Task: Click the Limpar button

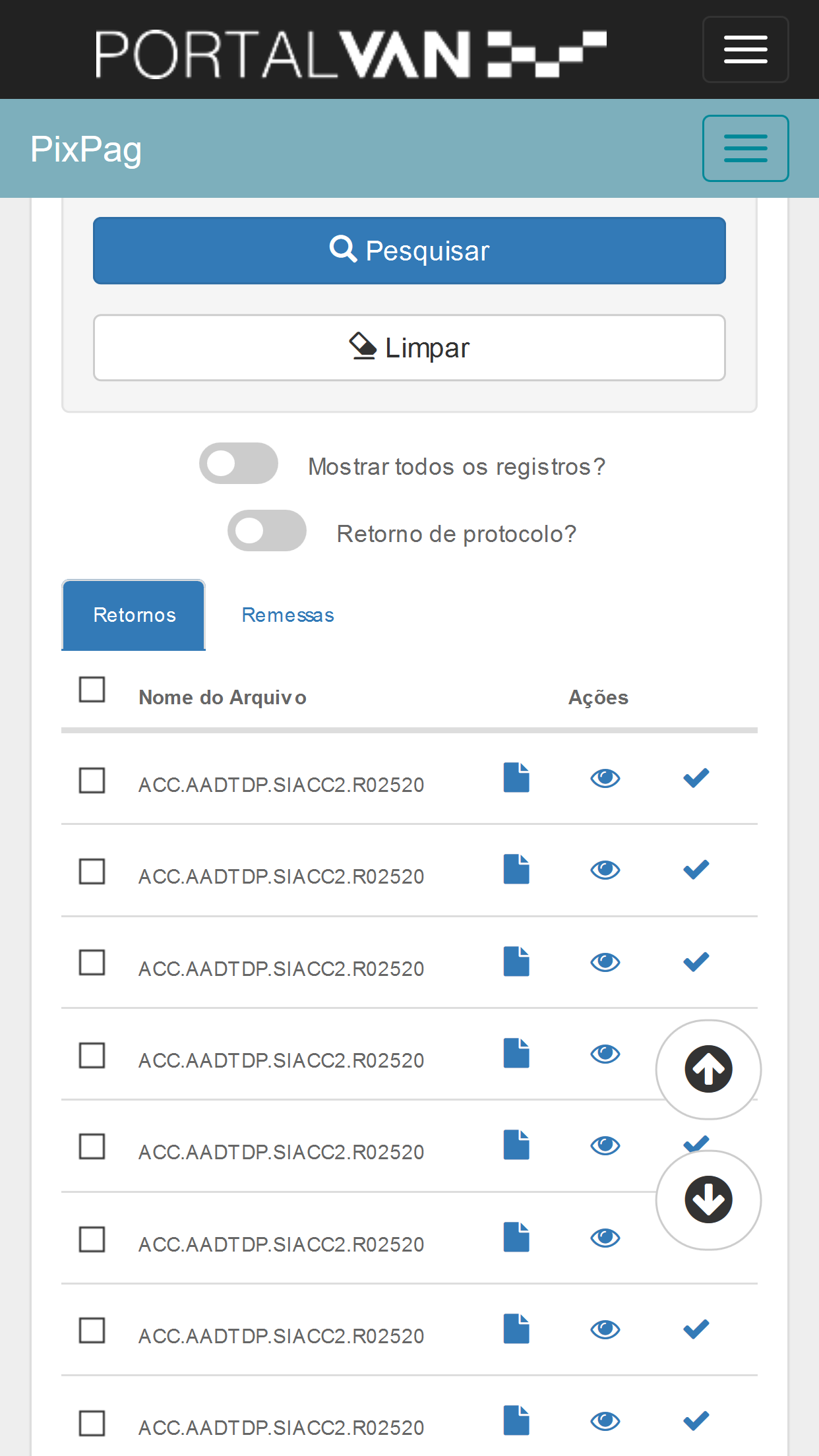Action: [x=409, y=348]
